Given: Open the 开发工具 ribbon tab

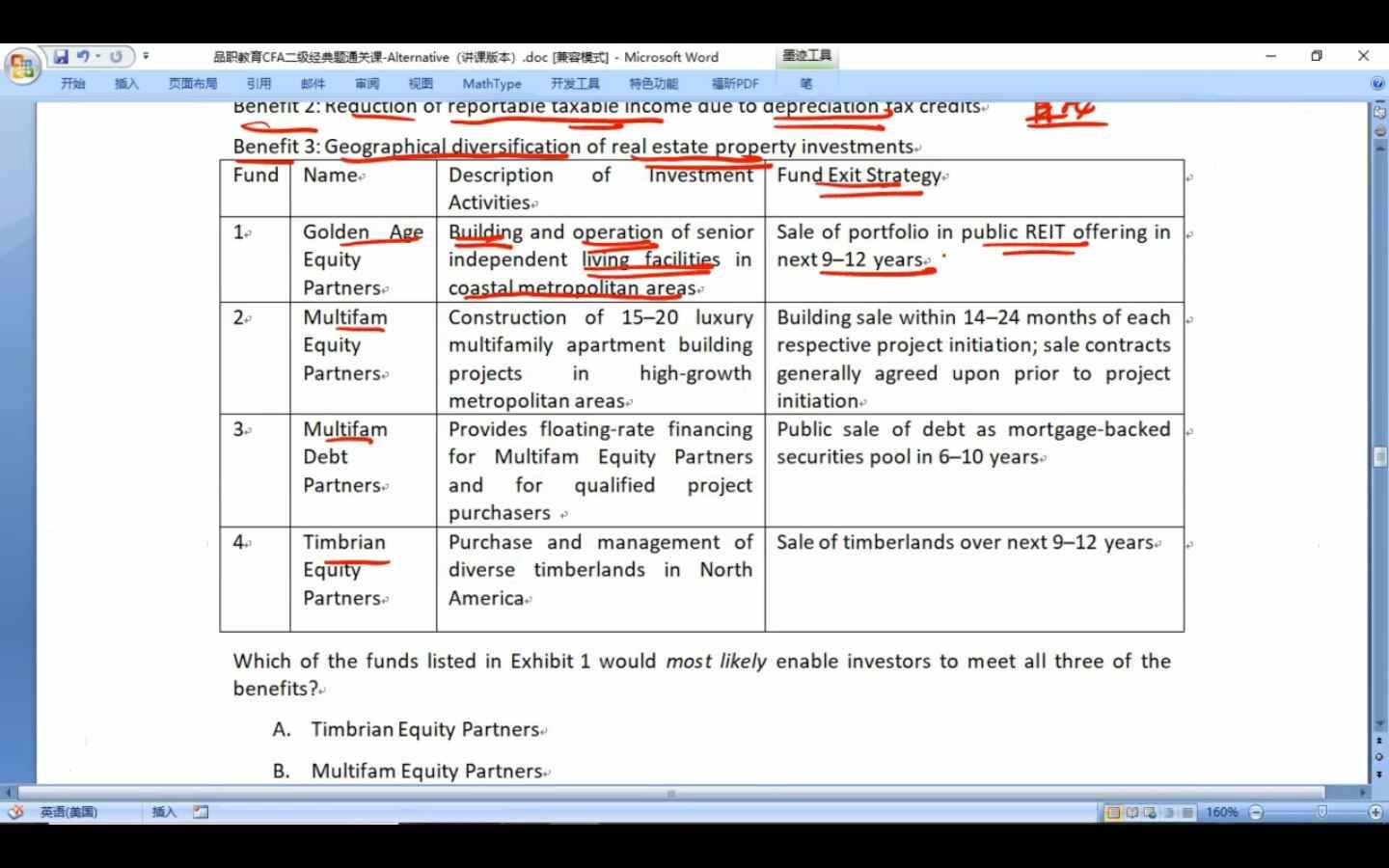Looking at the screenshot, I should 575,84.
